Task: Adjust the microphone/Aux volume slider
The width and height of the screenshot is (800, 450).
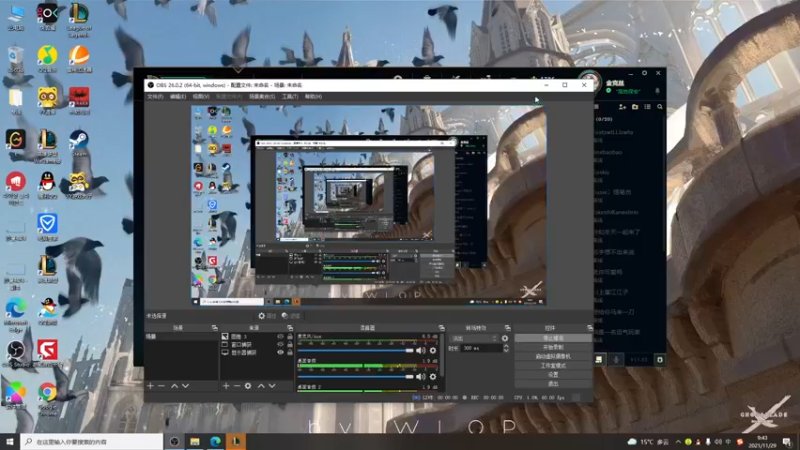Action: pyautogui.click(x=356, y=351)
